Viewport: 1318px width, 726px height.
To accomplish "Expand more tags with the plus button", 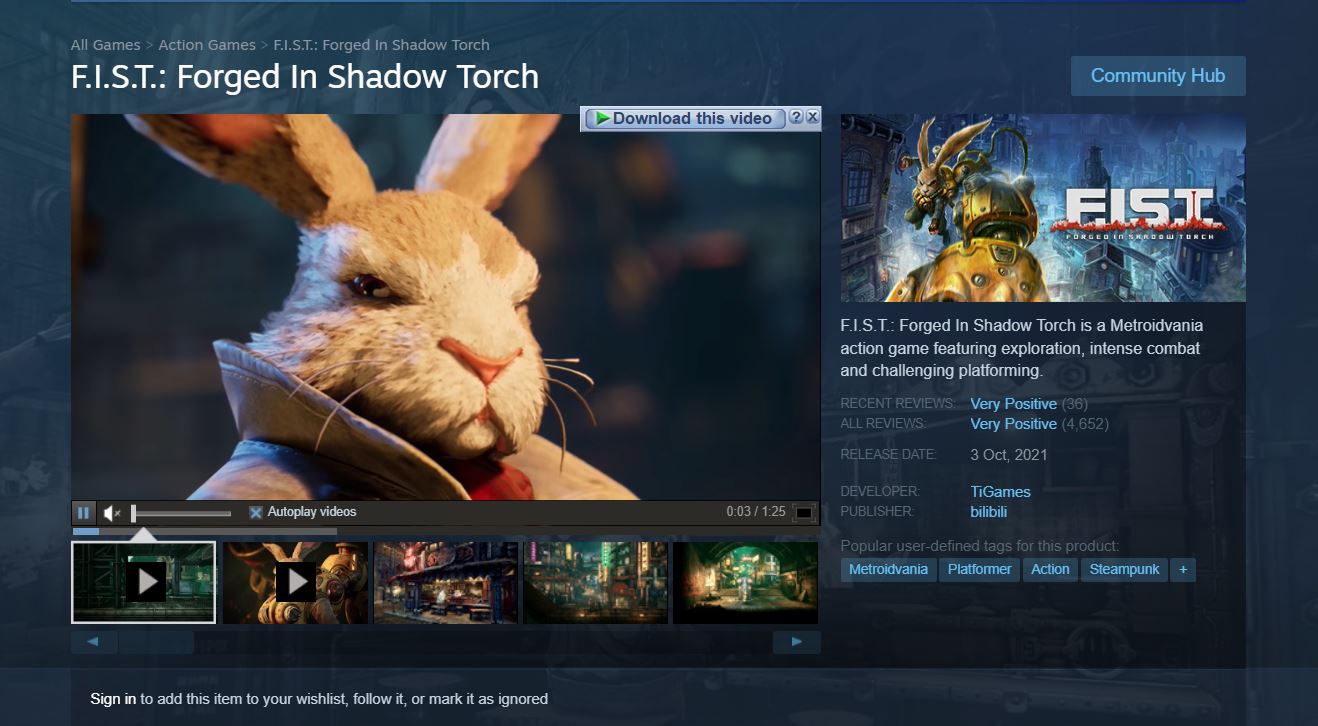I will click(x=1183, y=569).
